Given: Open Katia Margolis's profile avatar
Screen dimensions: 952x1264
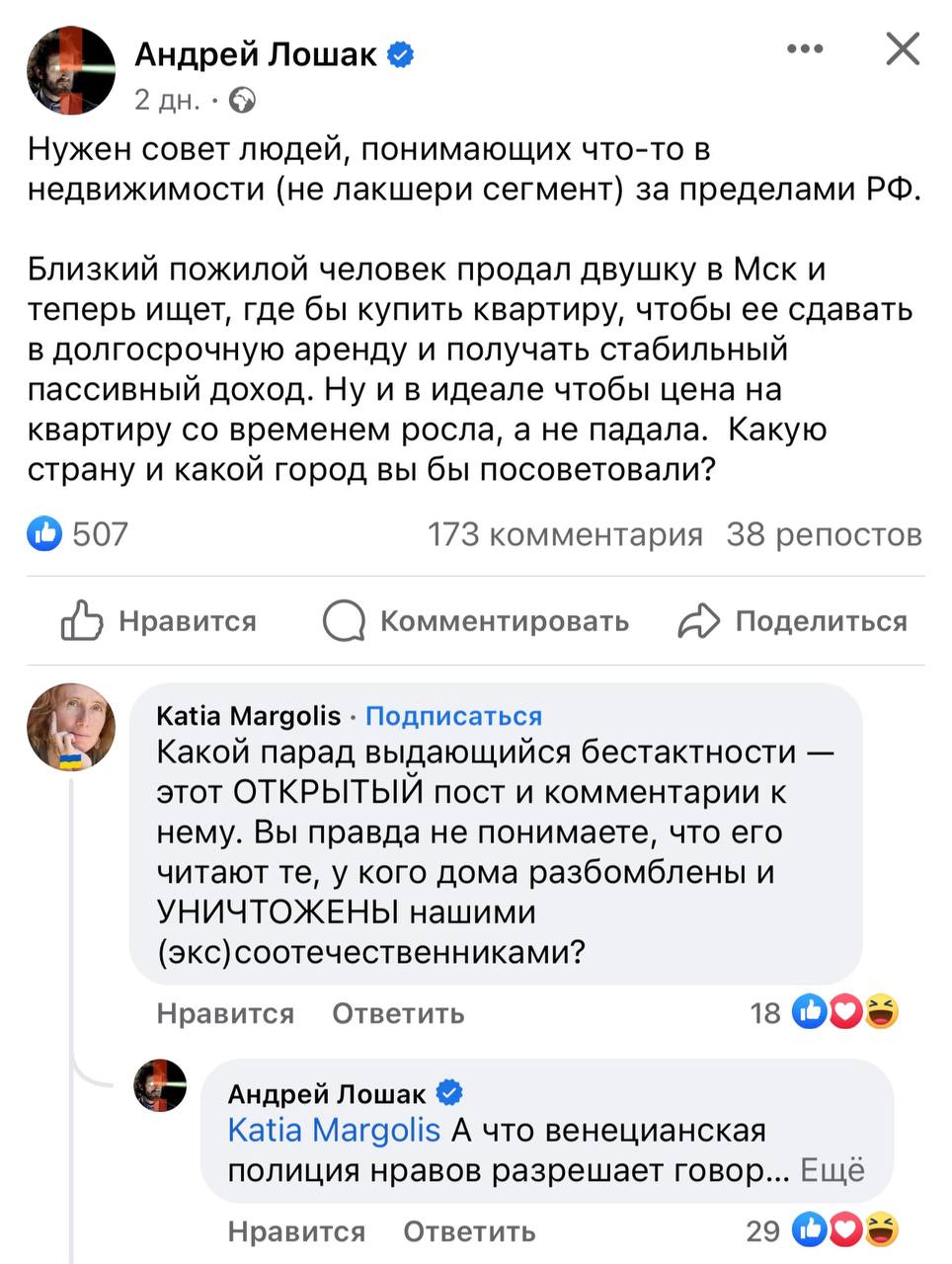Looking at the screenshot, I should (71, 727).
